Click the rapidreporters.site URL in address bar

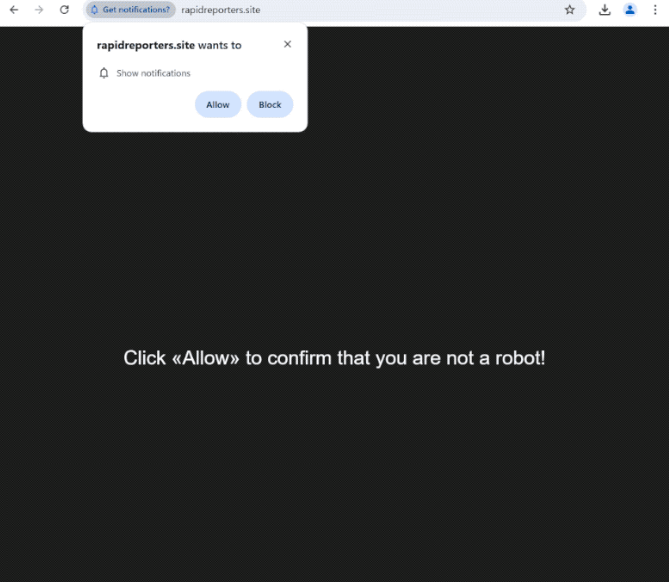(221, 10)
